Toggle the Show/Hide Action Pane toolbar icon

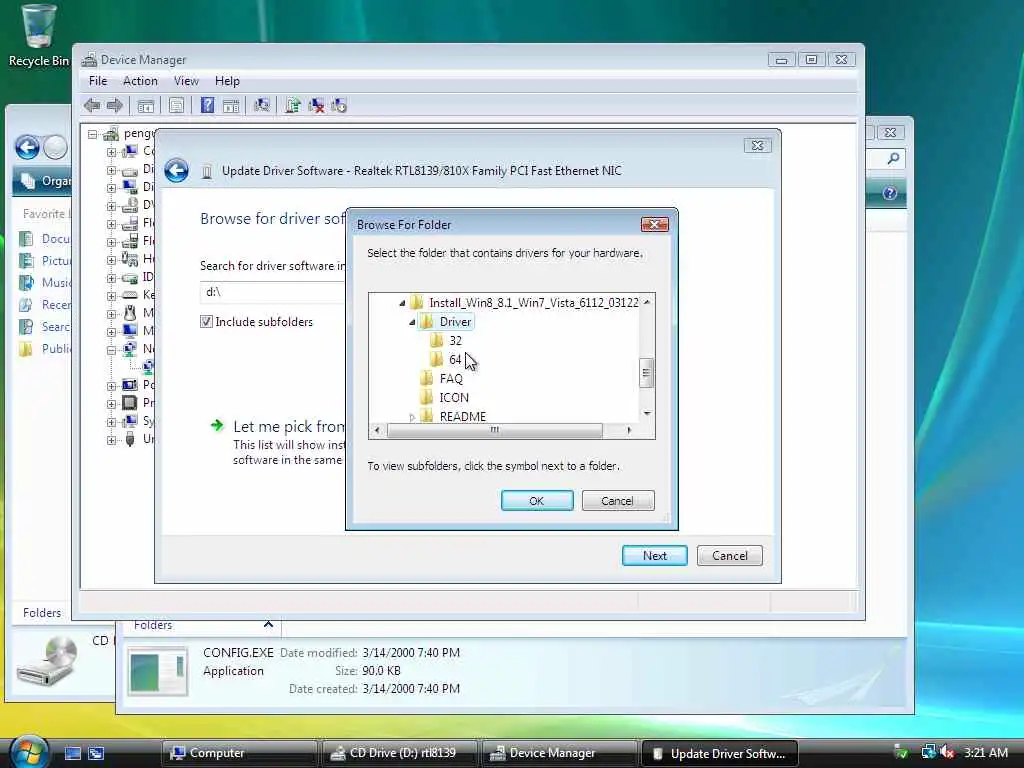(x=231, y=105)
